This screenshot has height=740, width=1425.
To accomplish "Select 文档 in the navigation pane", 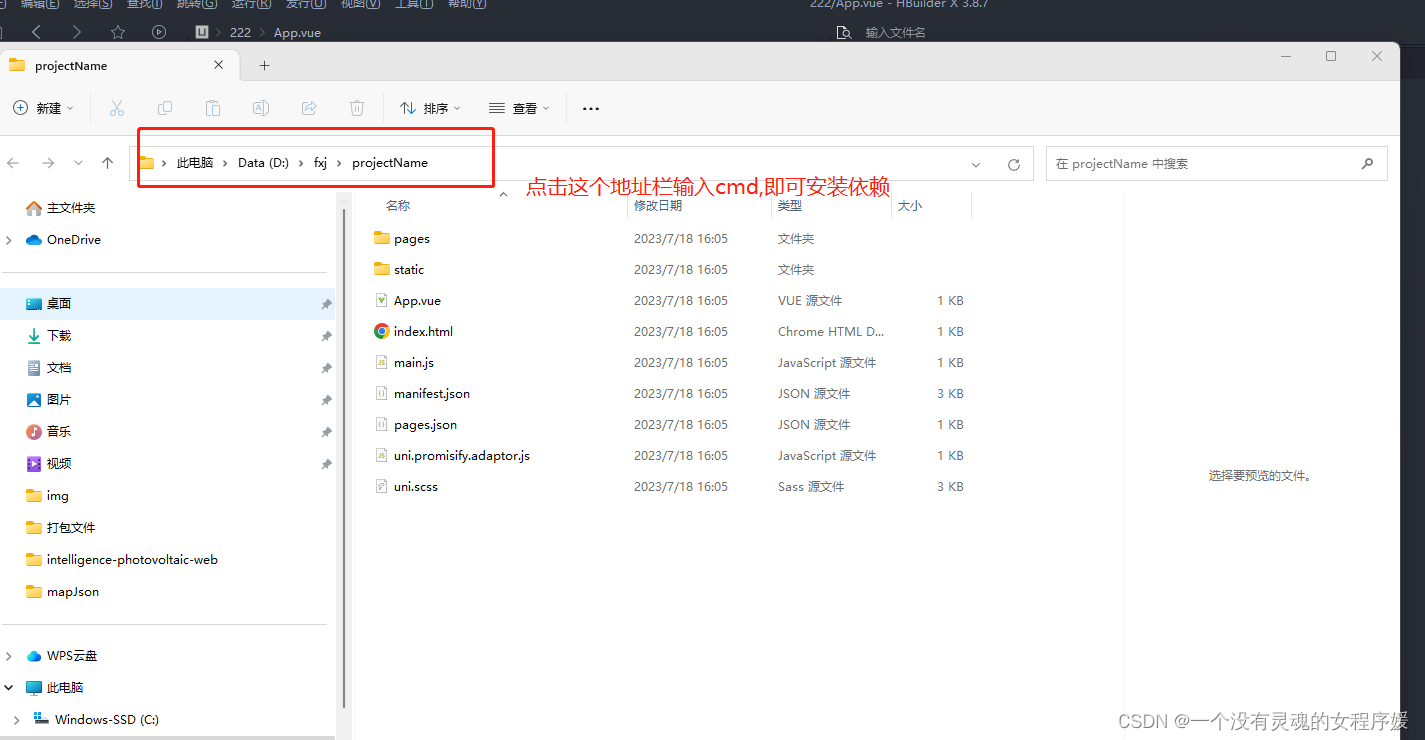I will coord(59,368).
